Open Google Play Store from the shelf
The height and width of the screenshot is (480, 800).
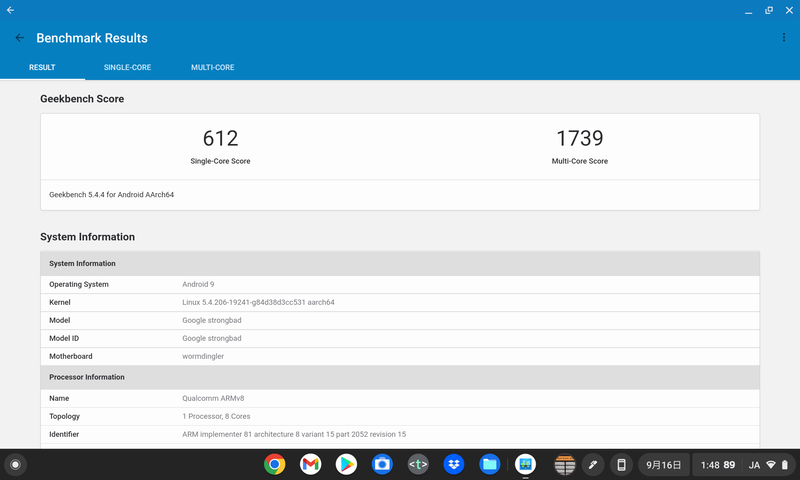click(x=346, y=465)
